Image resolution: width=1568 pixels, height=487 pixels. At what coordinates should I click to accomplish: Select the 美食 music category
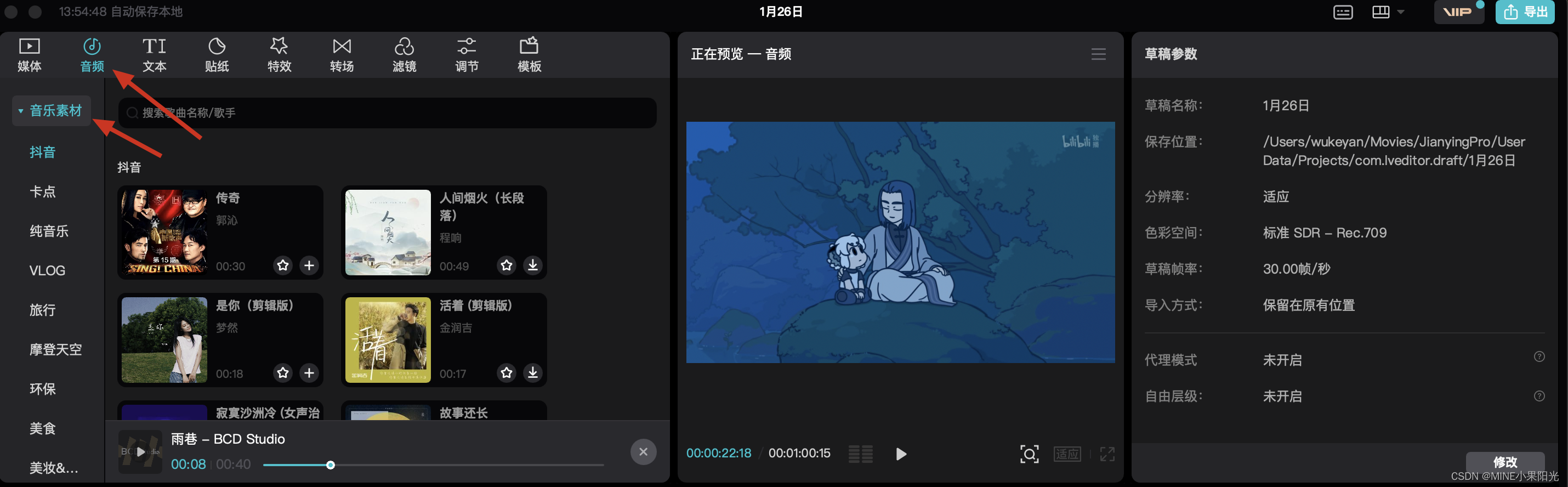pyautogui.click(x=43, y=428)
